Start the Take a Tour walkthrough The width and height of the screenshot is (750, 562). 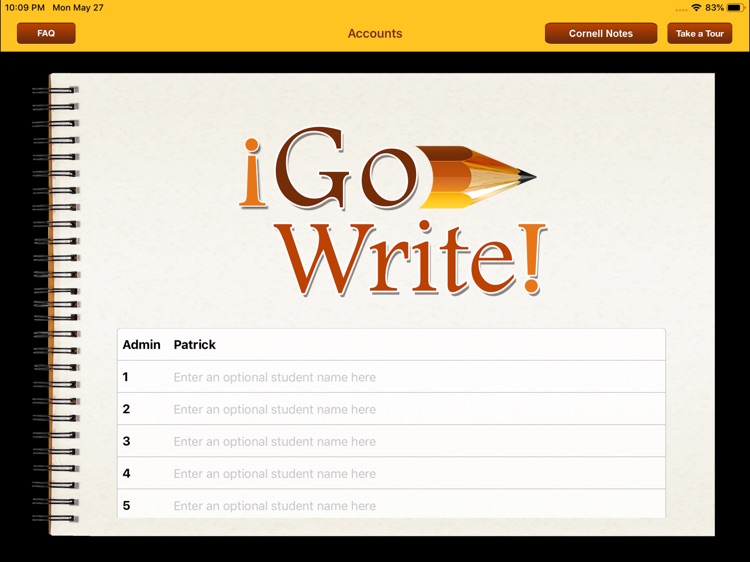tap(699, 33)
